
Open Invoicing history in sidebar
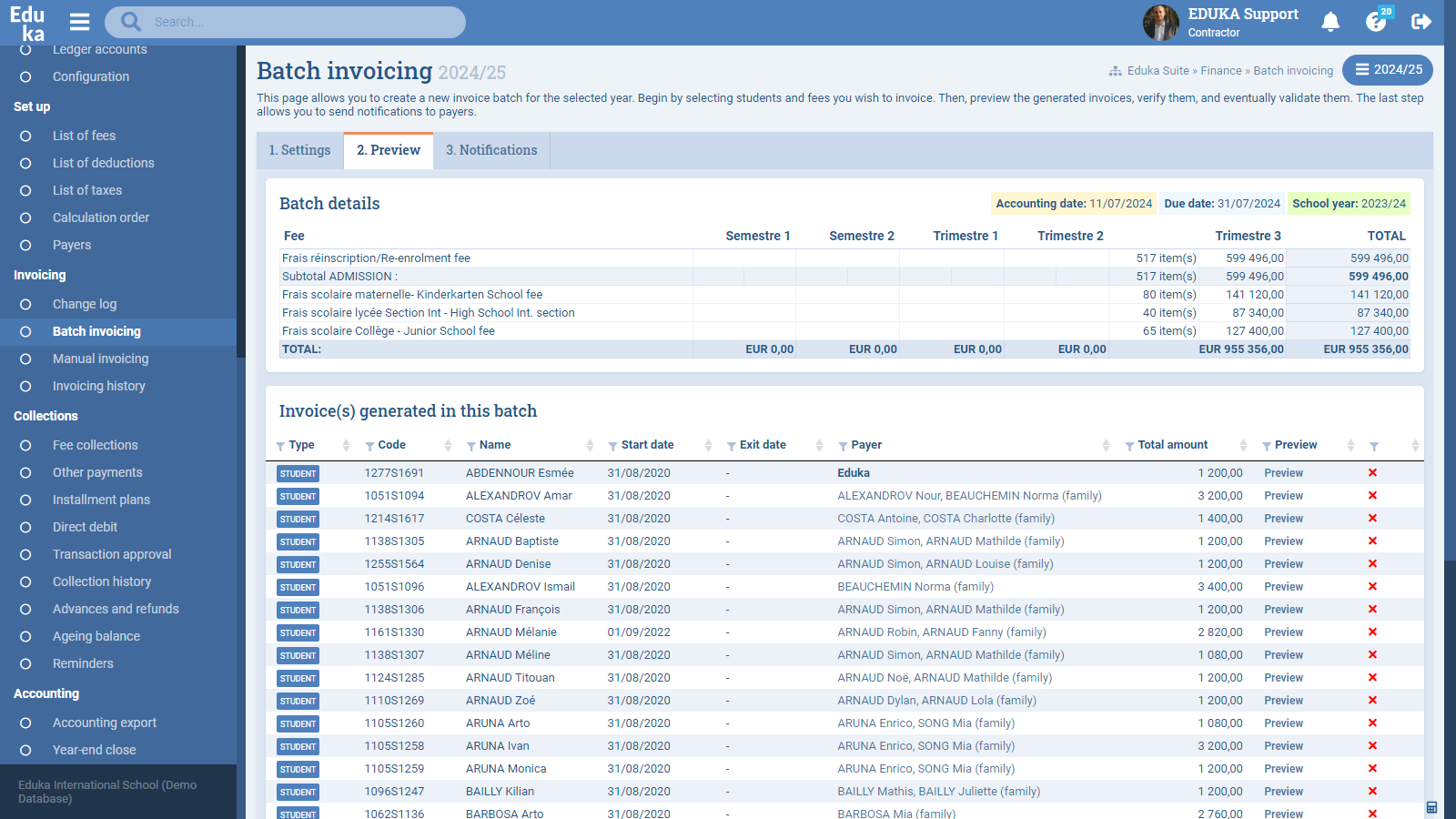point(98,386)
